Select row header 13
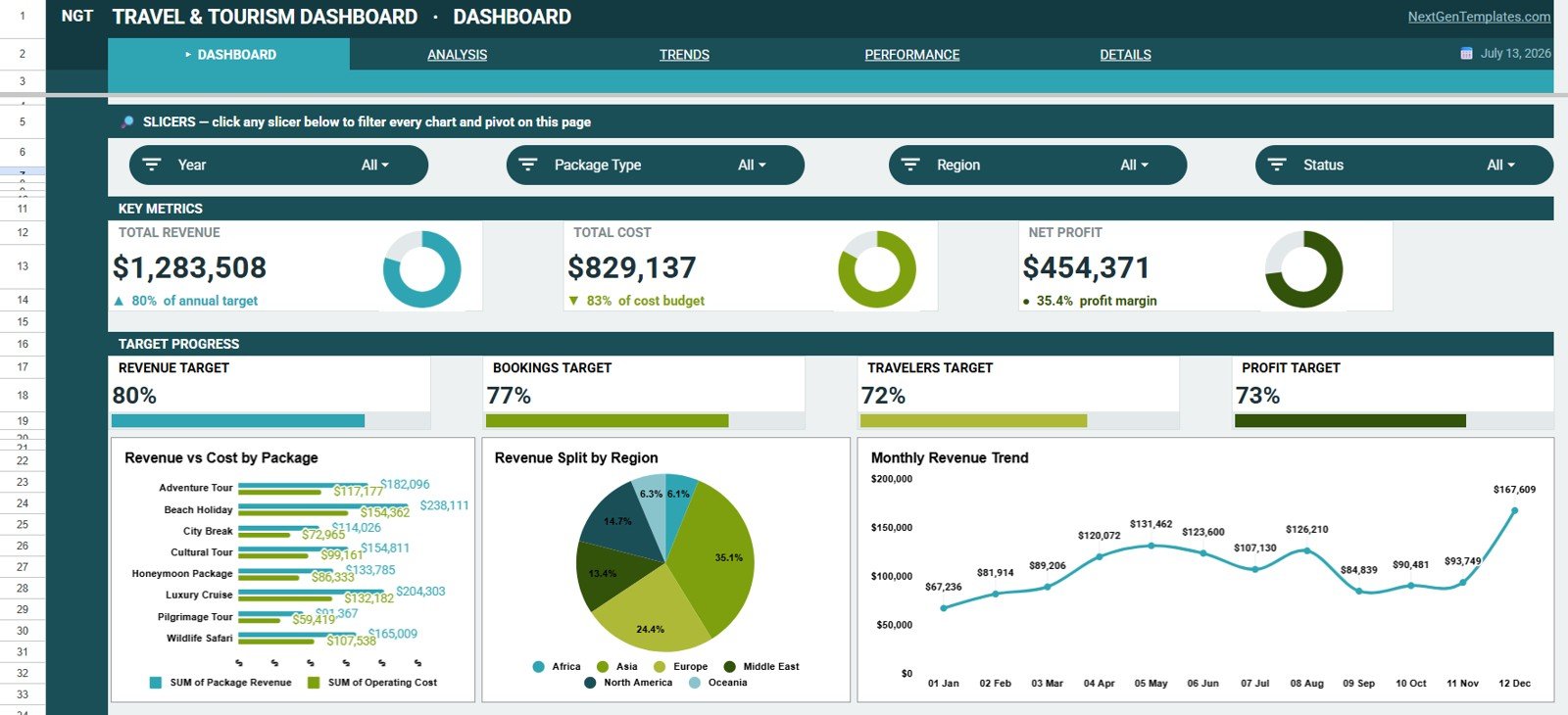1568x715 pixels. [x=23, y=266]
